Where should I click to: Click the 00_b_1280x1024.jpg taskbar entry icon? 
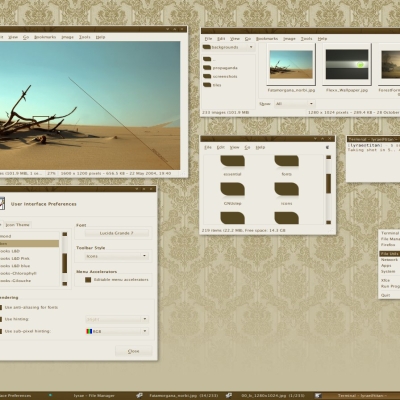point(229,396)
